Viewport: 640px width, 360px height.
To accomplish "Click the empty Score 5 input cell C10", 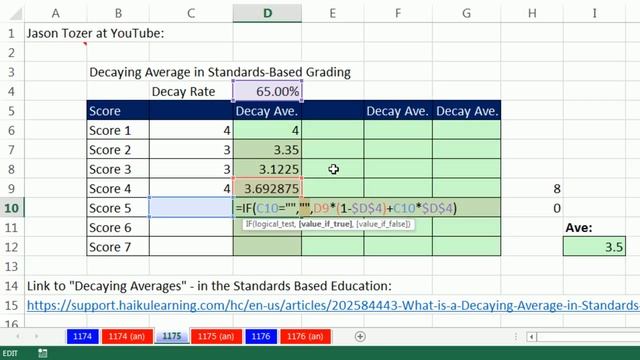I will point(191,208).
